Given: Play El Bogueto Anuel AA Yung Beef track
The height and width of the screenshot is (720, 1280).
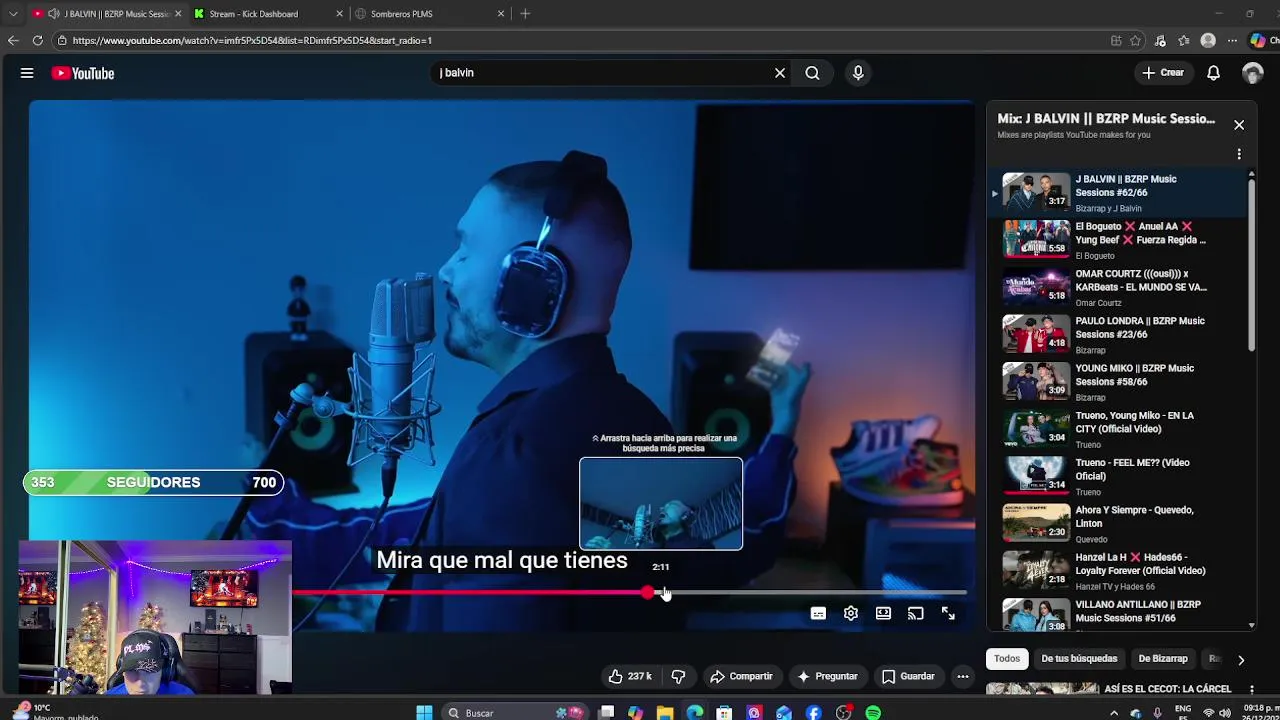Looking at the screenshot, I should coord(1118,239).
